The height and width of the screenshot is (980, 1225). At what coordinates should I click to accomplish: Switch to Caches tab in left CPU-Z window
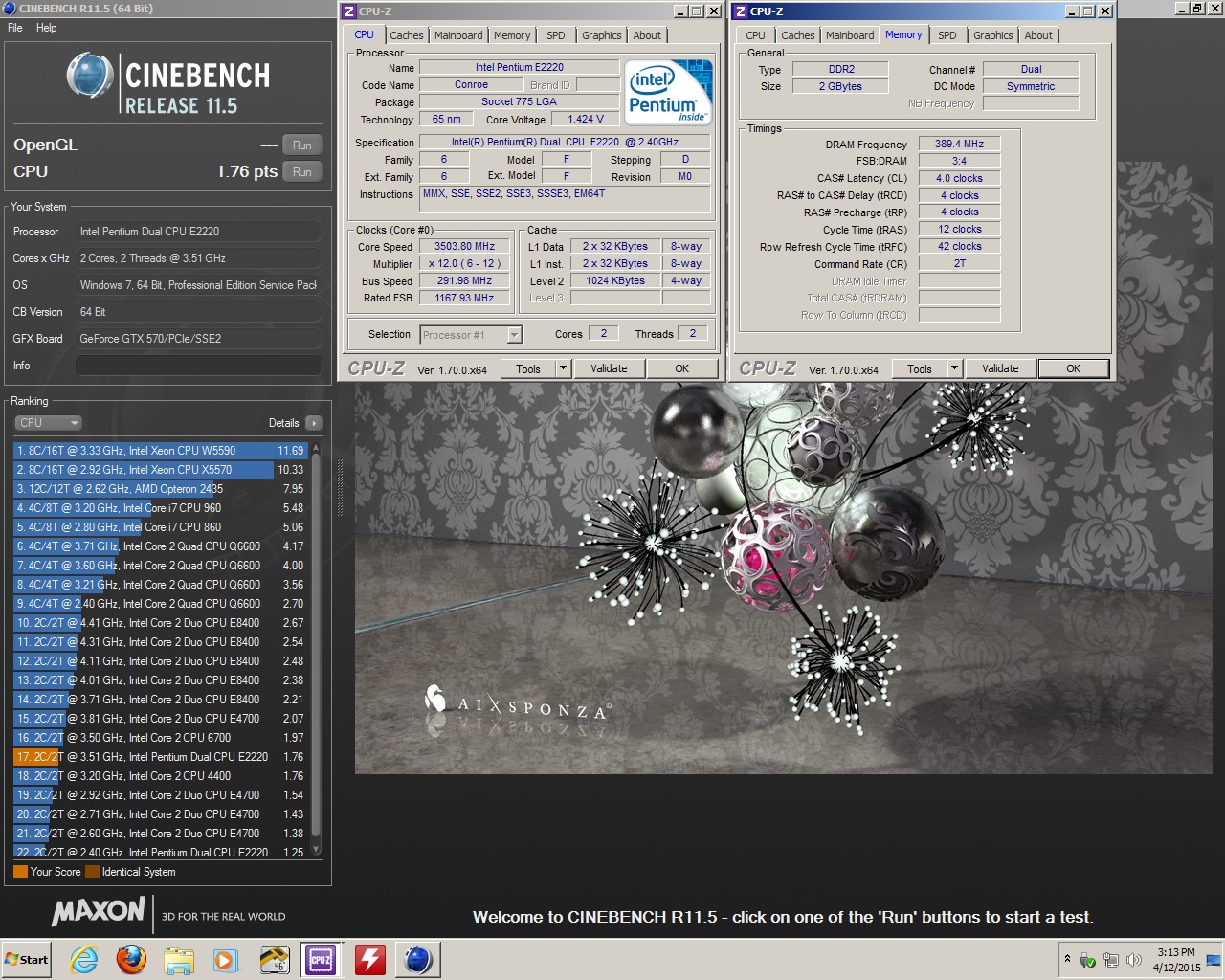[406, 35]
